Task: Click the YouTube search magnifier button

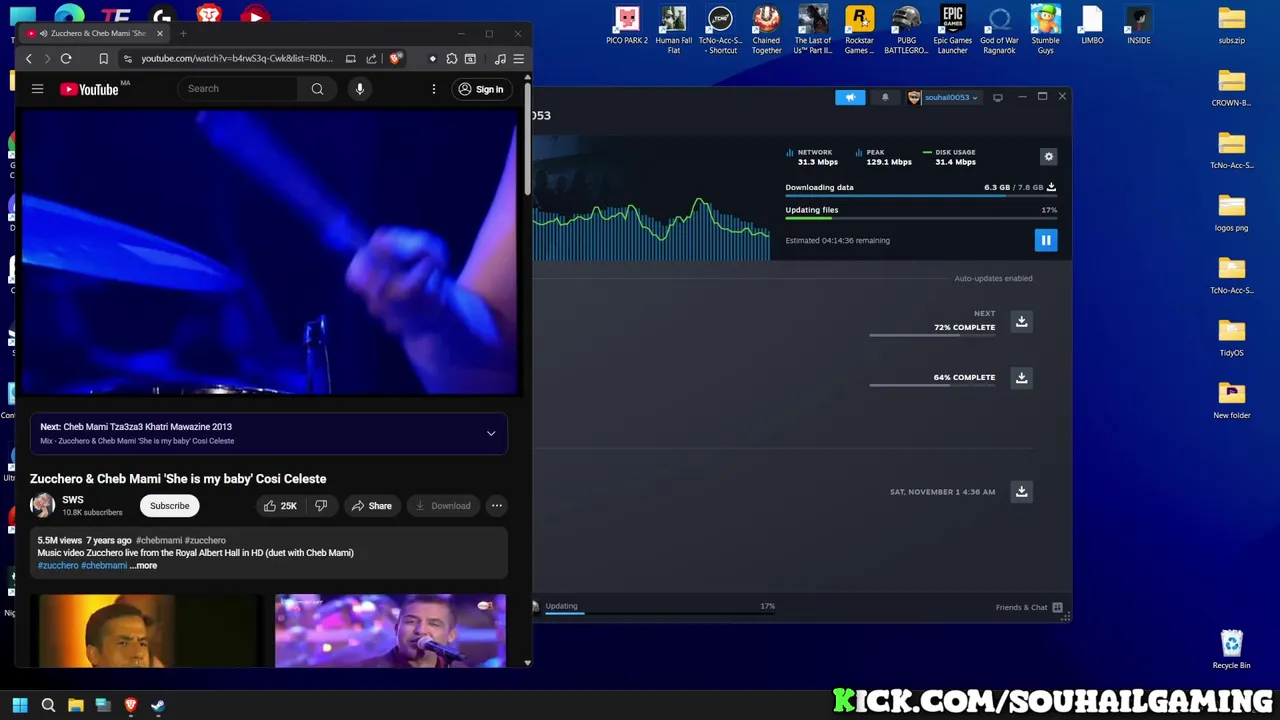Action: (x=317, y=89)
